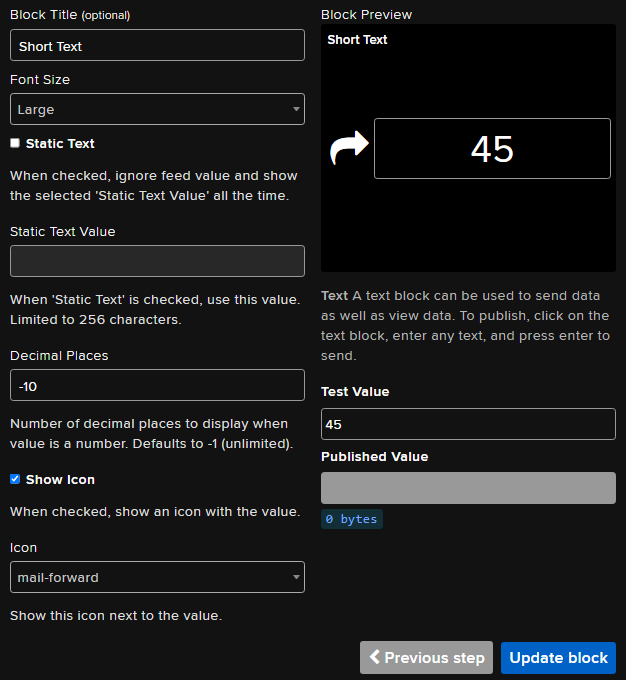Screen dimensions: 626x680
Task: Click the Block Title text field
Action: 157,45
